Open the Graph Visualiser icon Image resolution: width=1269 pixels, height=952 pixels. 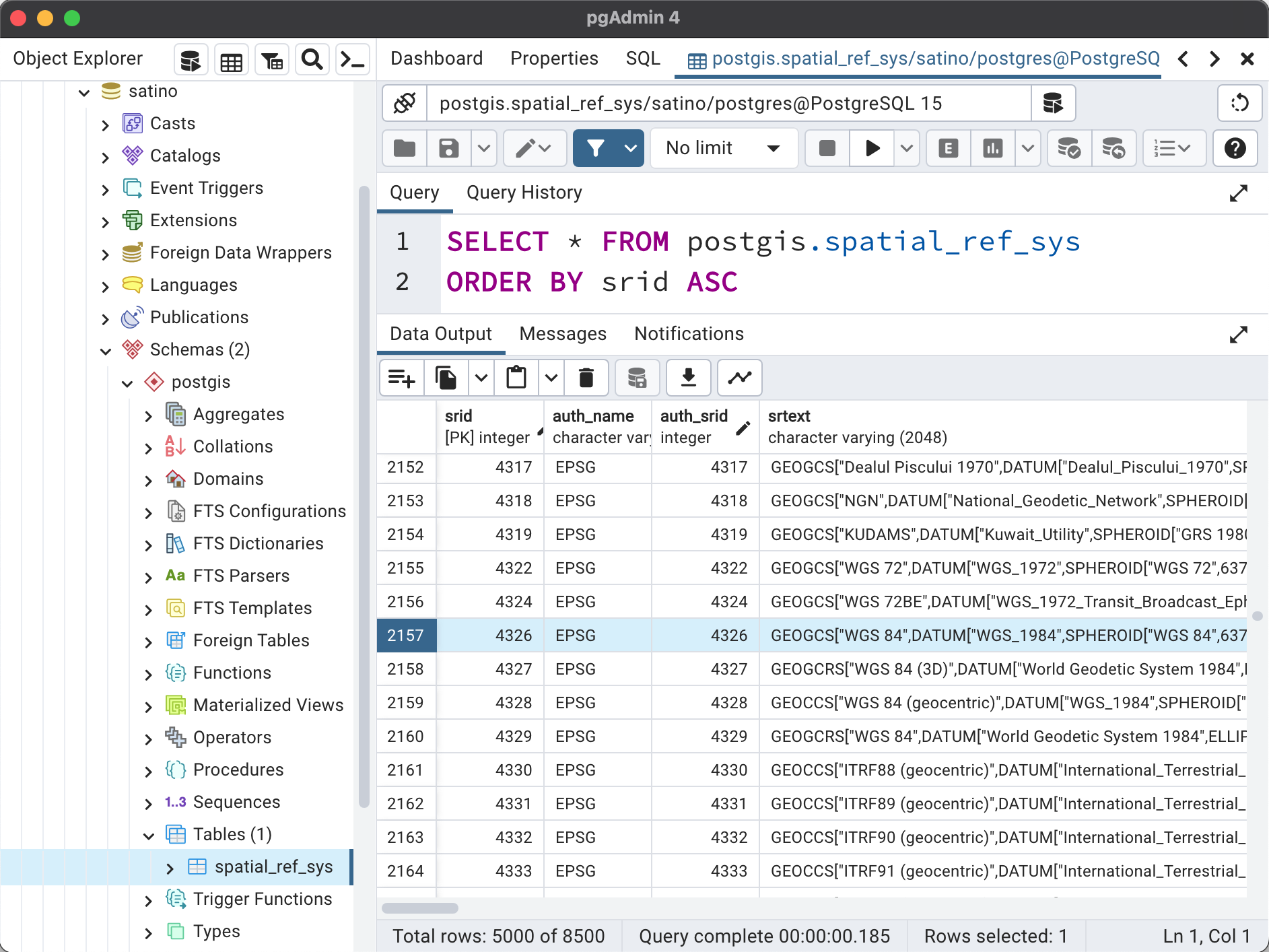click(x=739, y=378)
